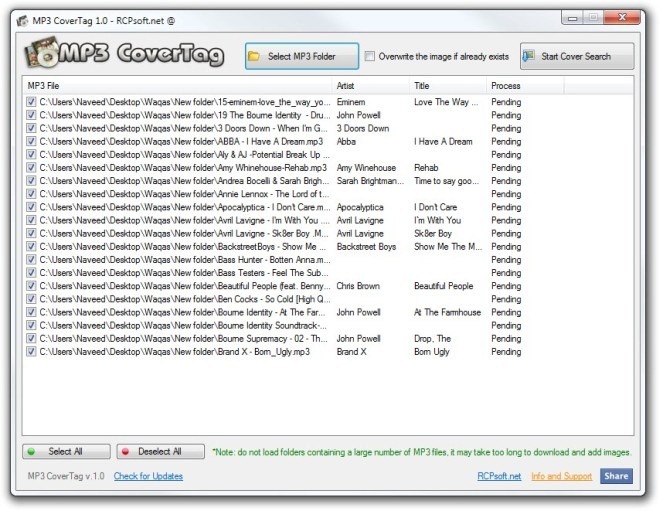Select the Chris Brown artist cell
The image size is (660, 511).
(358, 286)
